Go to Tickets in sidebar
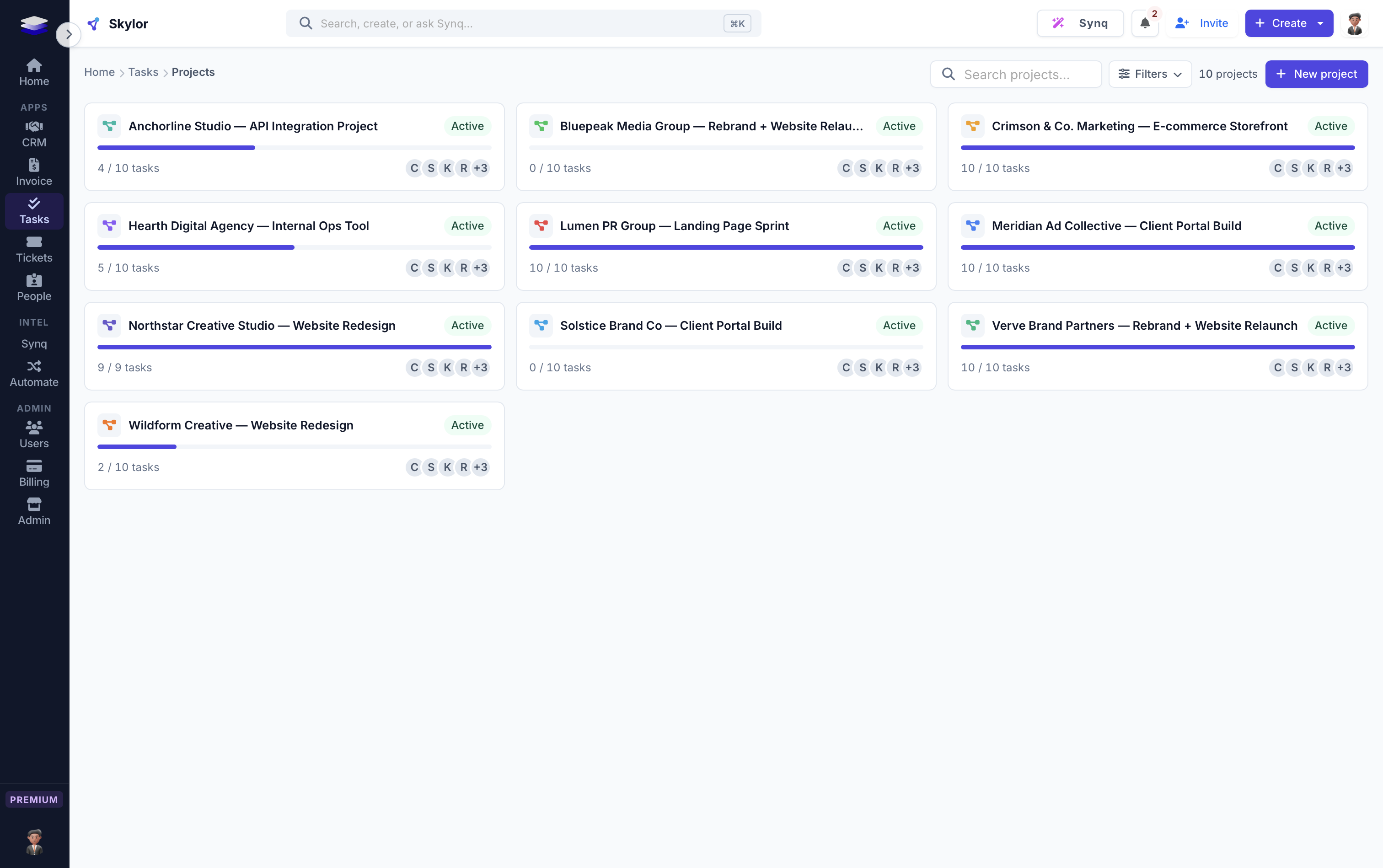 [34, 250]
